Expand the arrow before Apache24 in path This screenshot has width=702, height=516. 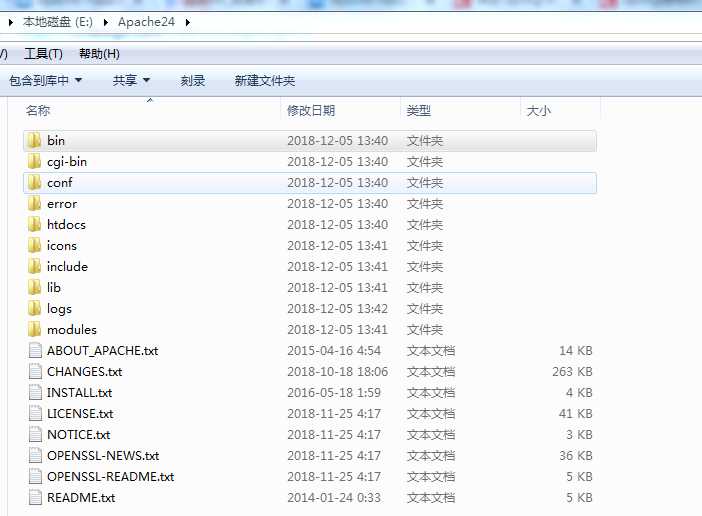click(106, 22)
